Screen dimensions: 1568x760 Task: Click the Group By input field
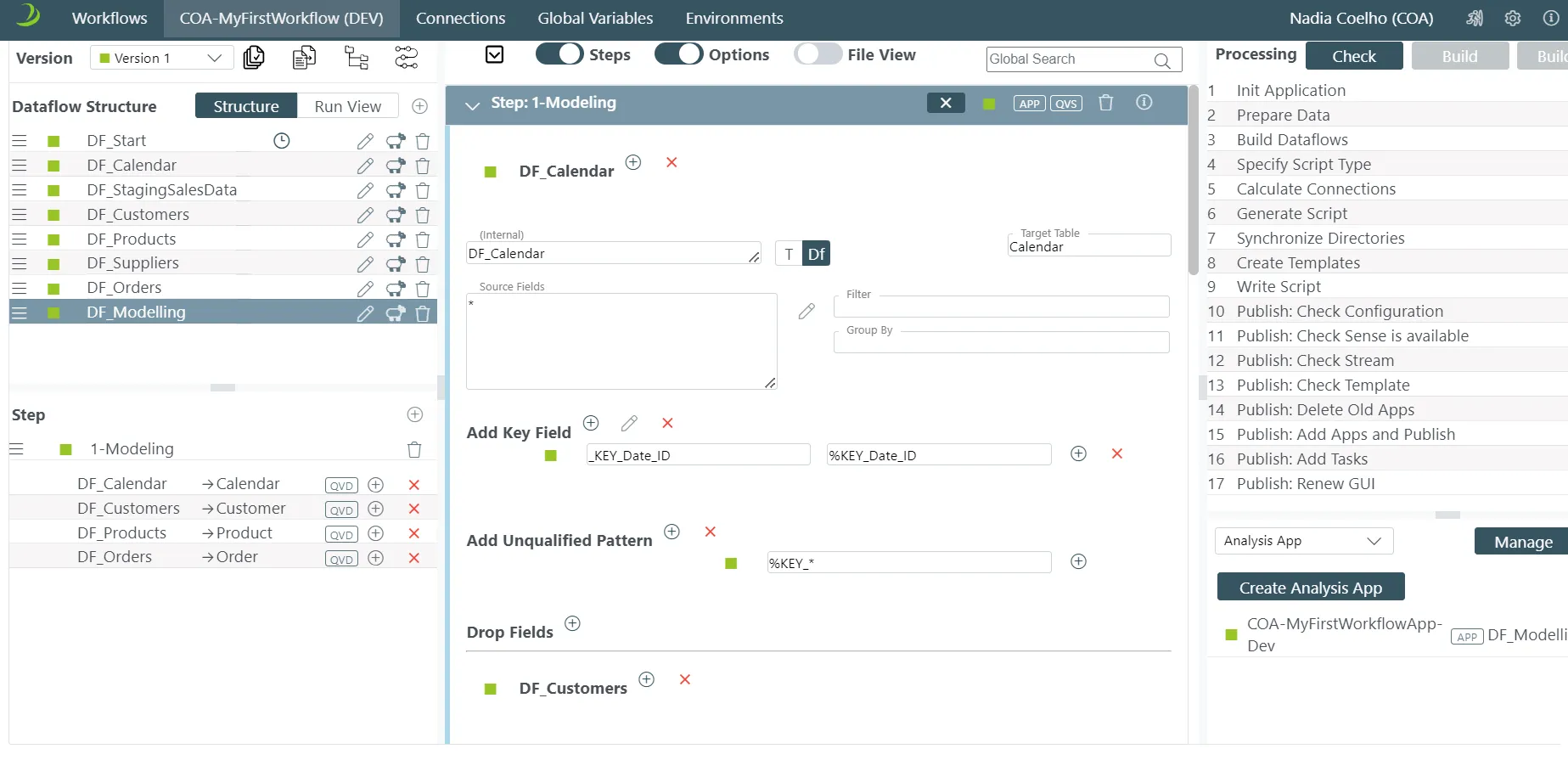tap(1001, 342)
